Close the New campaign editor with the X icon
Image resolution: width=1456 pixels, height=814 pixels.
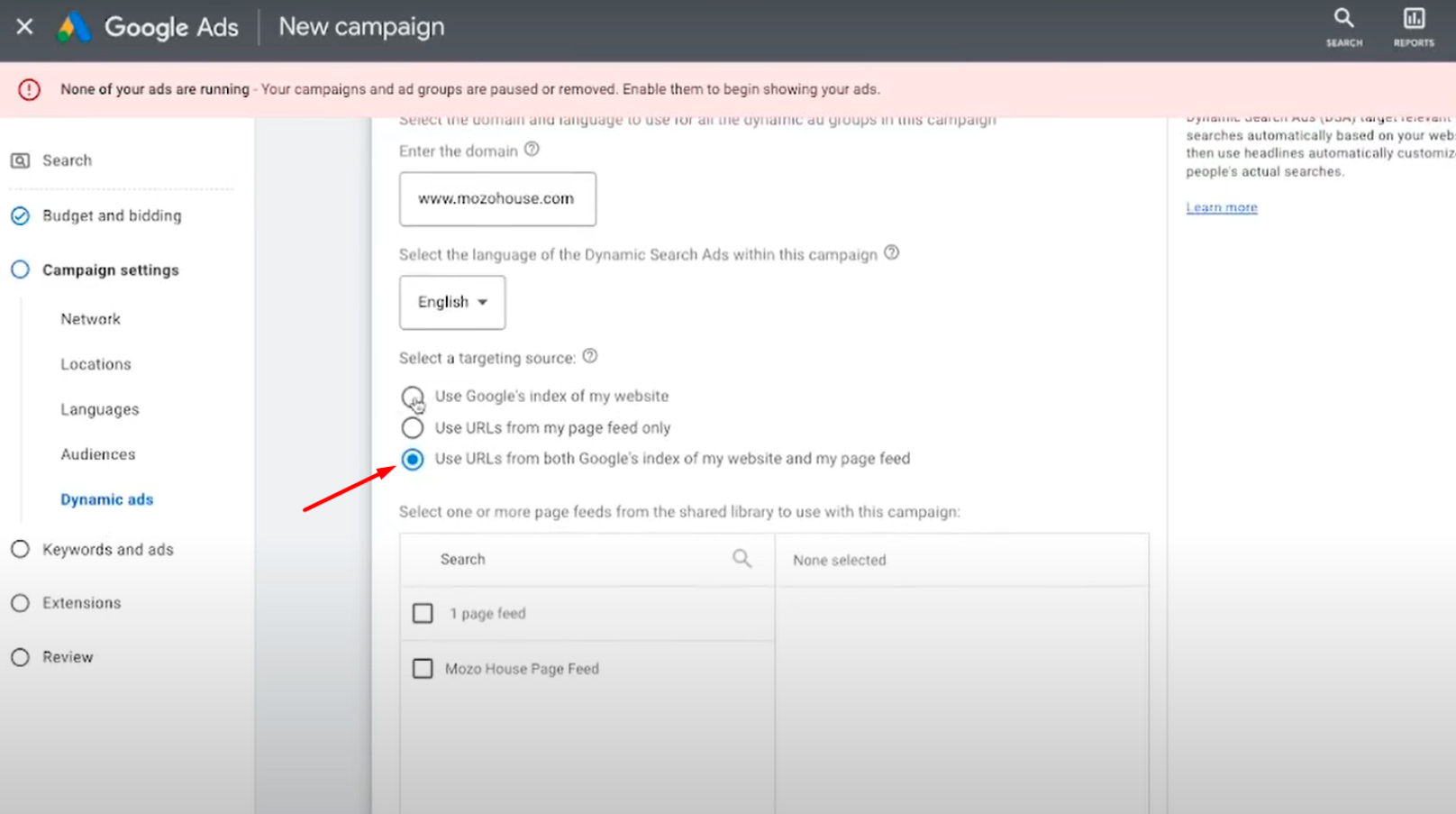24,27
